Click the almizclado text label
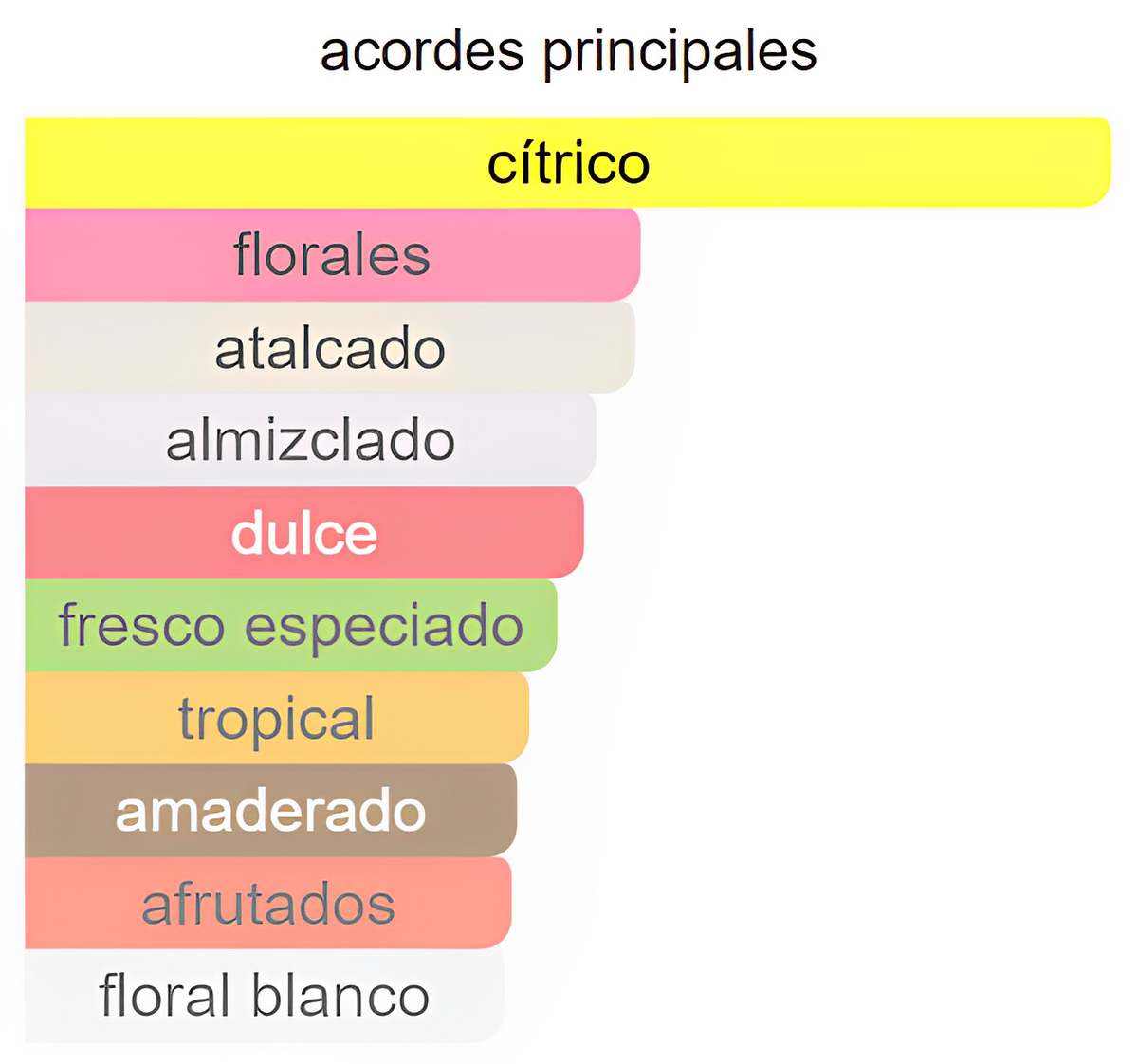 (310, 441)
